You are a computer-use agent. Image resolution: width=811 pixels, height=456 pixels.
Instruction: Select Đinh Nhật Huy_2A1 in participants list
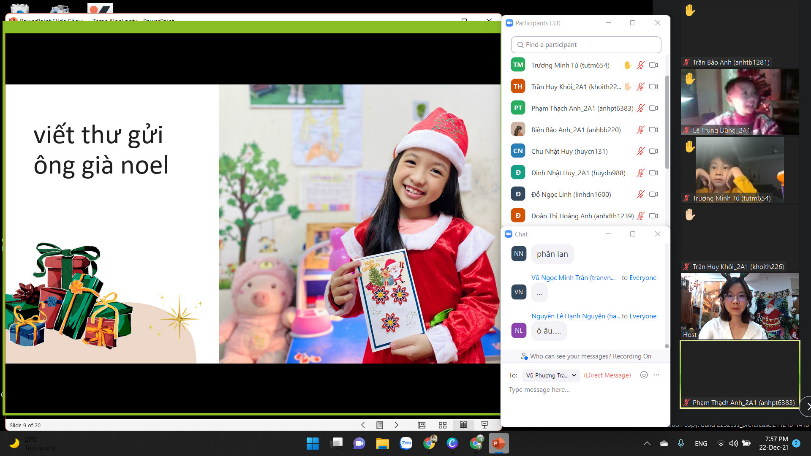click(x=567, y=172)
